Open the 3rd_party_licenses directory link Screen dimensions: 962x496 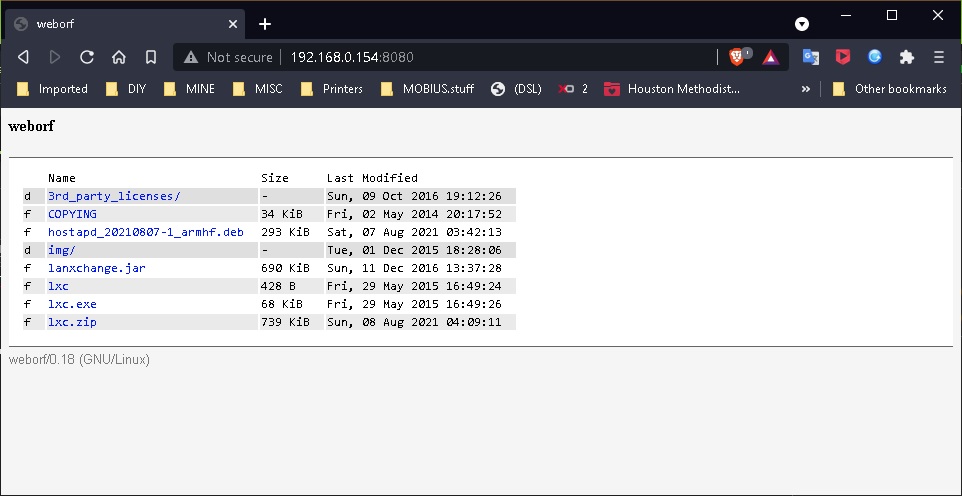coord(114,196)
